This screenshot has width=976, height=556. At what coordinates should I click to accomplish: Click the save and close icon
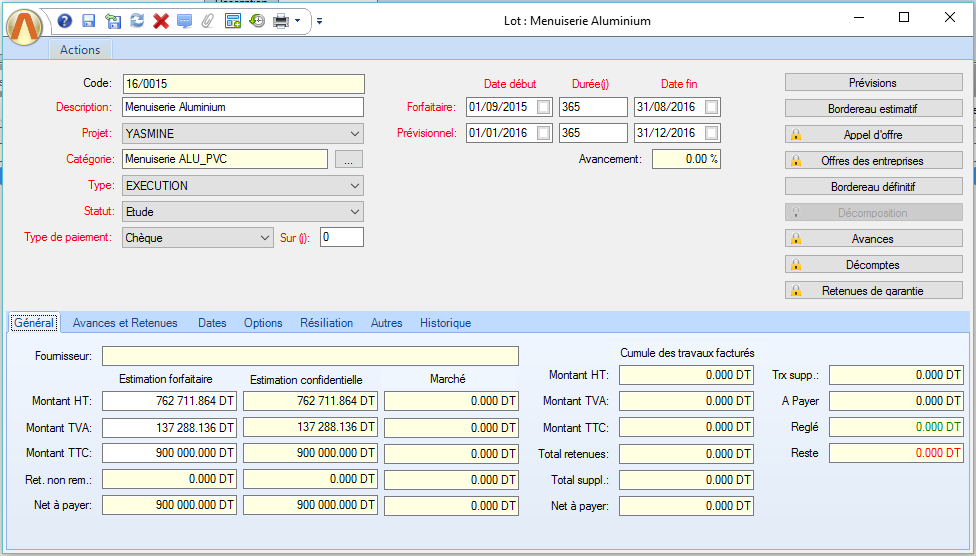[x=112, y=21]
